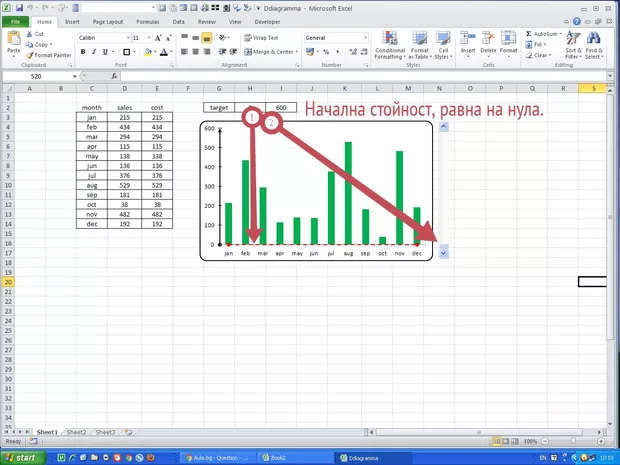Open the Name Box dropdown

pyautogui.click(x=74, y=76)
